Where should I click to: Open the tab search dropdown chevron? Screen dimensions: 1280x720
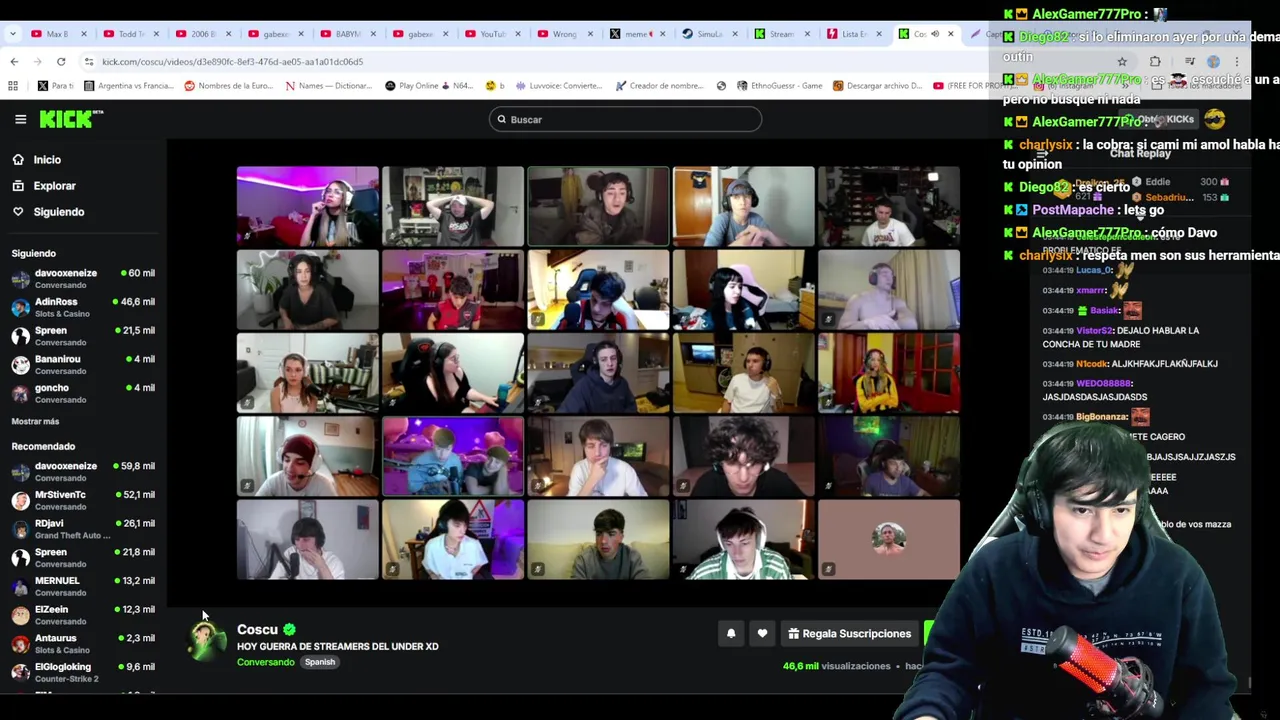pyautogui.click(x=13, y=34)
